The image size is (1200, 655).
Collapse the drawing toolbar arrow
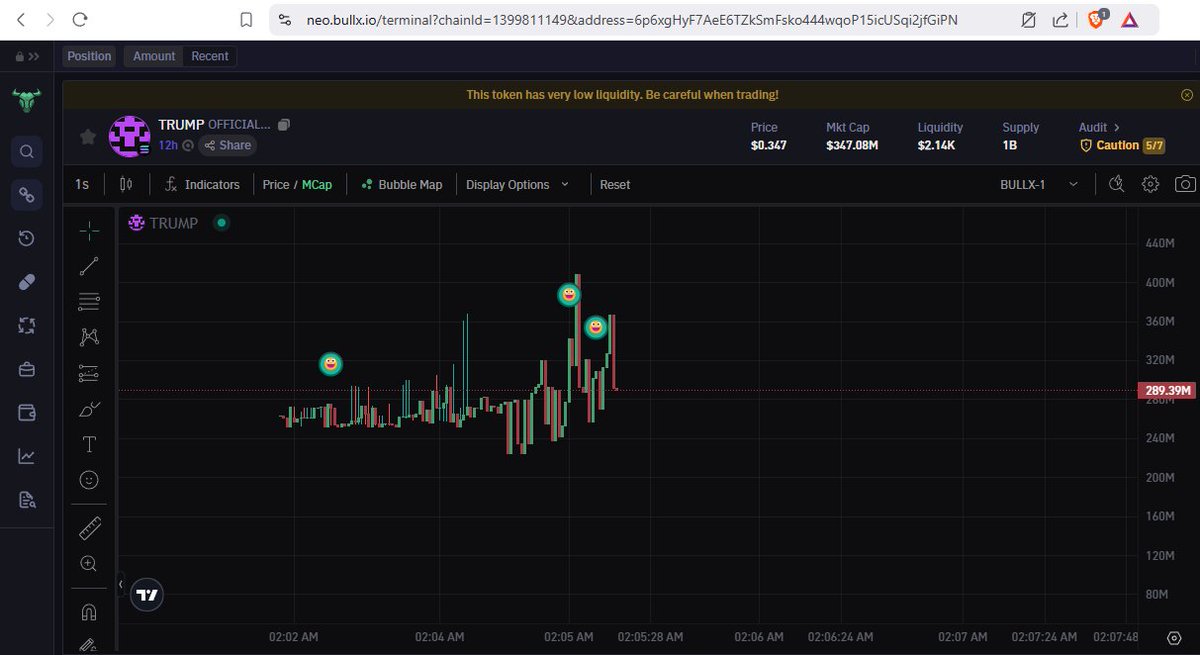[120, 584]
